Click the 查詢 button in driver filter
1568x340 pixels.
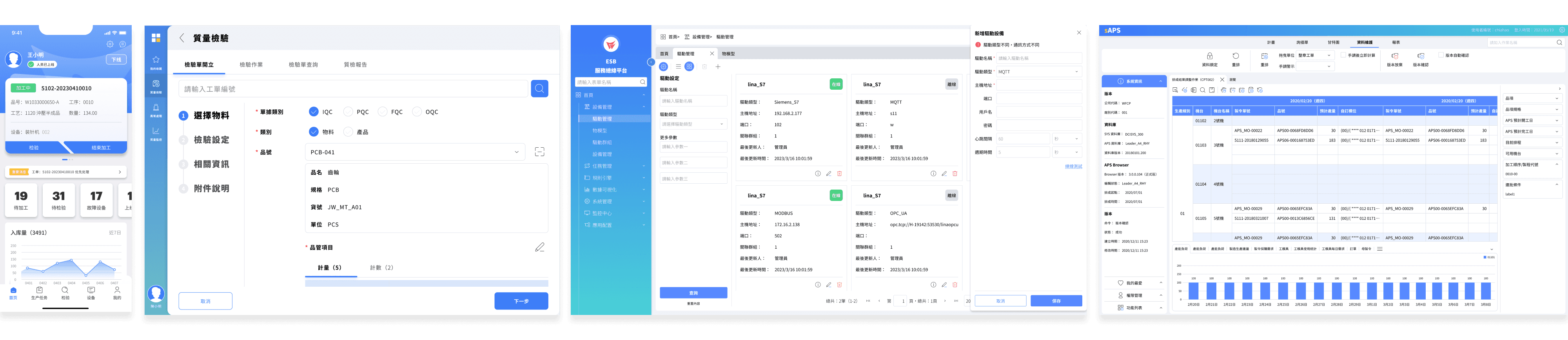pyautogui.click(x=693, y=293)
